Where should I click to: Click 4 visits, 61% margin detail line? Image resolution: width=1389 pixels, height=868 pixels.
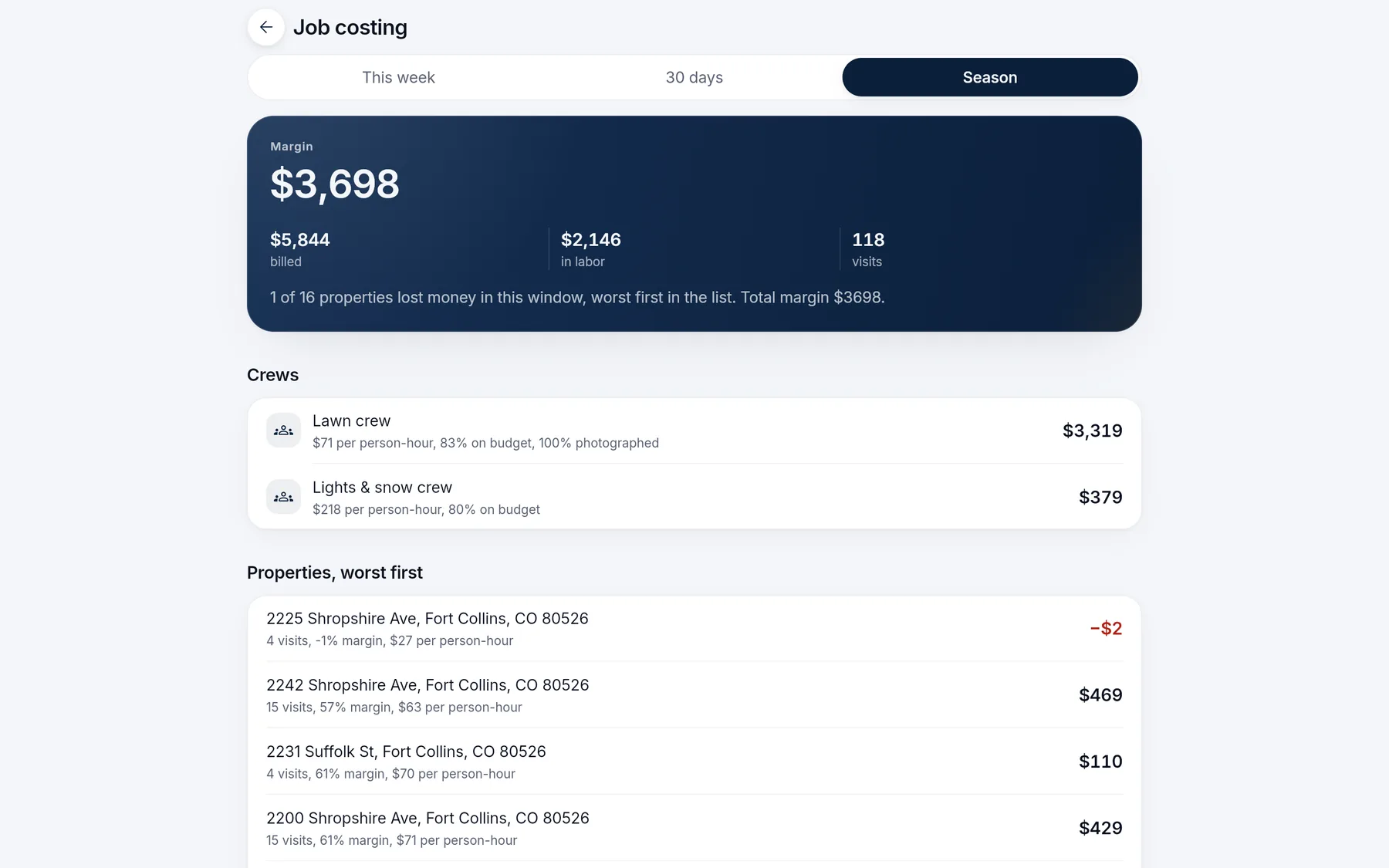[x=390, y=774]
